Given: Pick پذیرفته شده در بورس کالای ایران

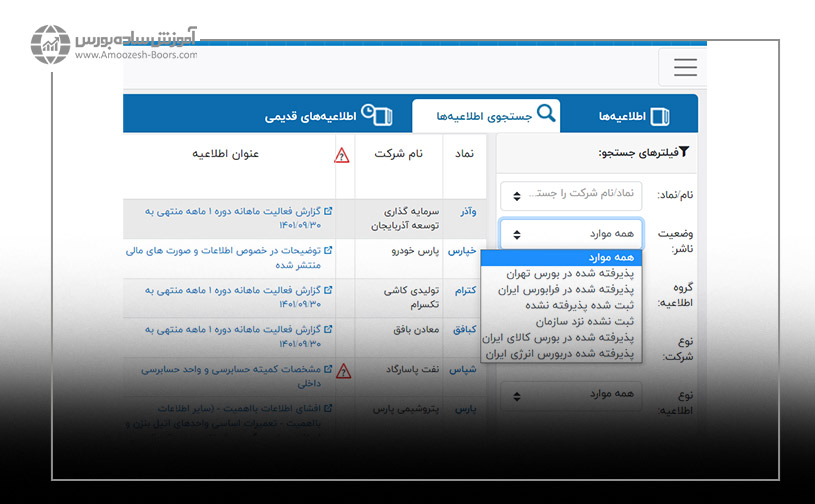Looking at the screenshot, I should tap(562, 337).
